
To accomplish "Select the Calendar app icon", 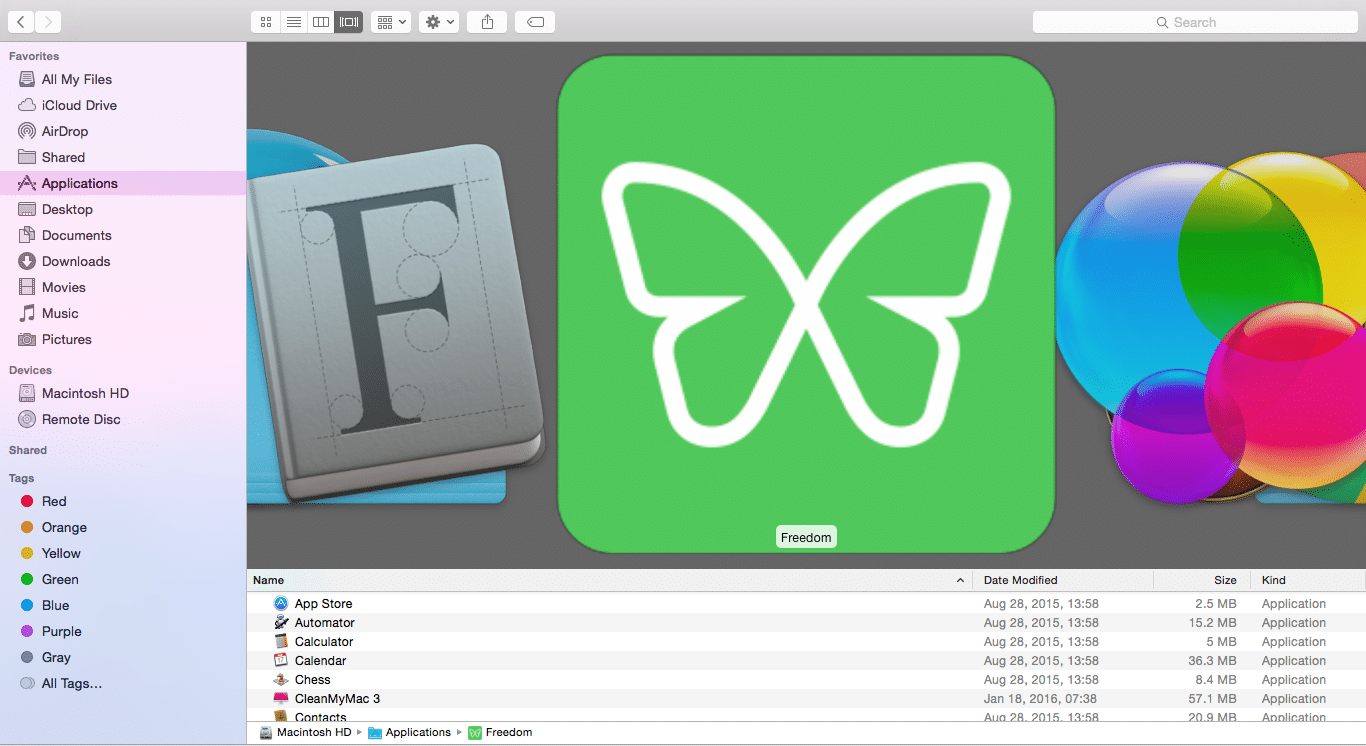I will pos(281,660).
